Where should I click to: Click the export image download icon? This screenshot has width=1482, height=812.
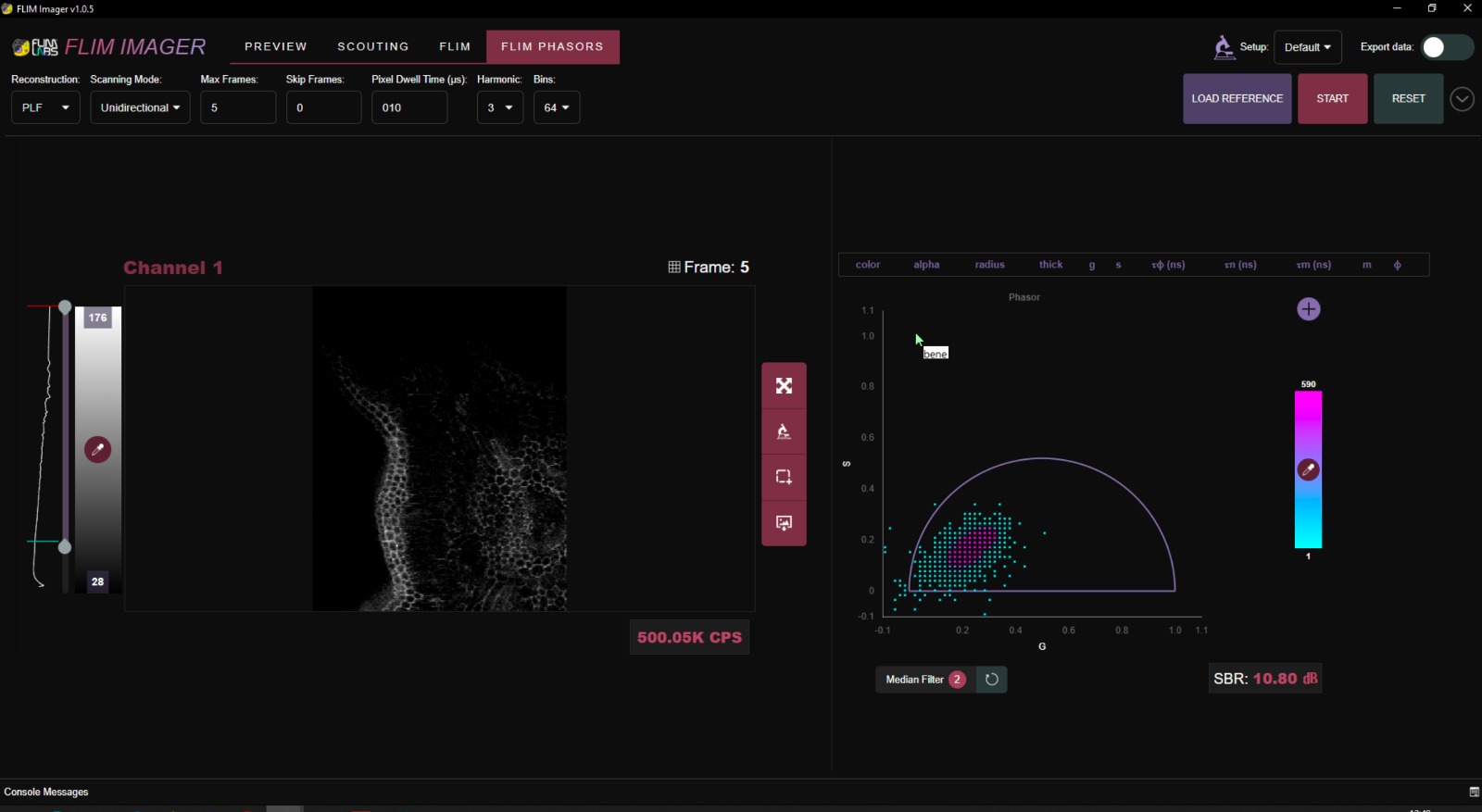[784, 523]
